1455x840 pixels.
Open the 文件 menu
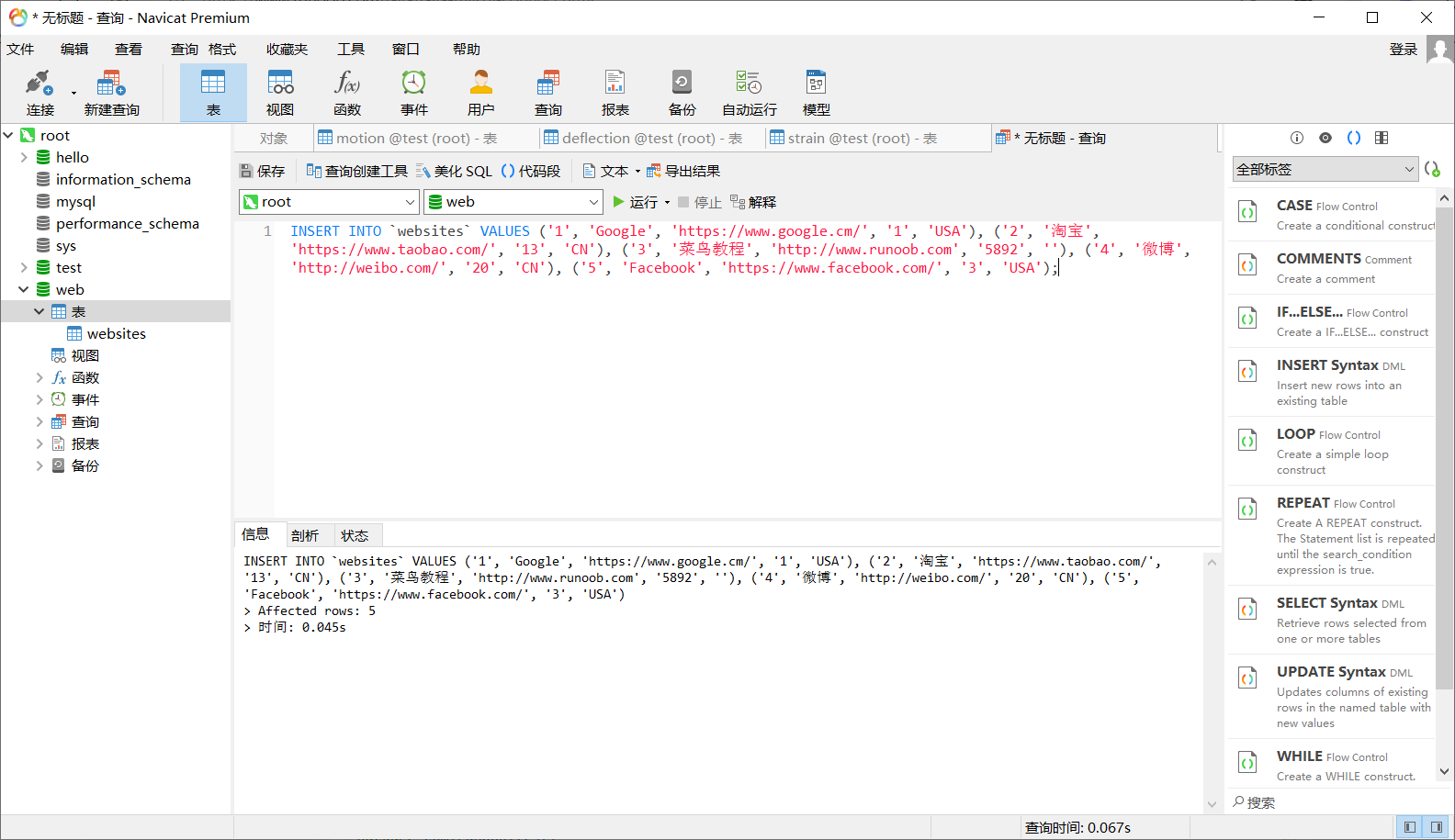(x=20, y=50)
